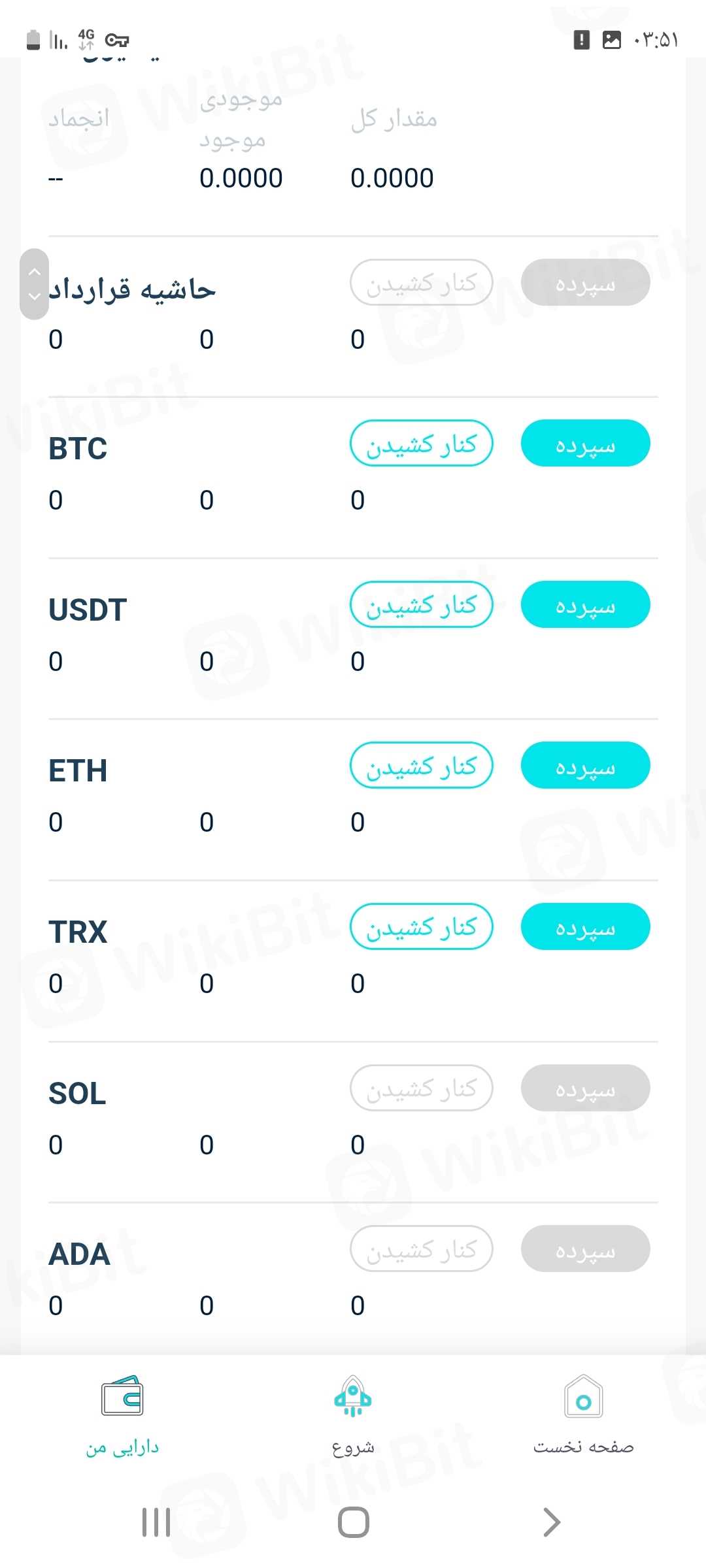Tap the USDT deposit button
The width and height of the screenshot is (706, 1568).
(x=585, y=604)
